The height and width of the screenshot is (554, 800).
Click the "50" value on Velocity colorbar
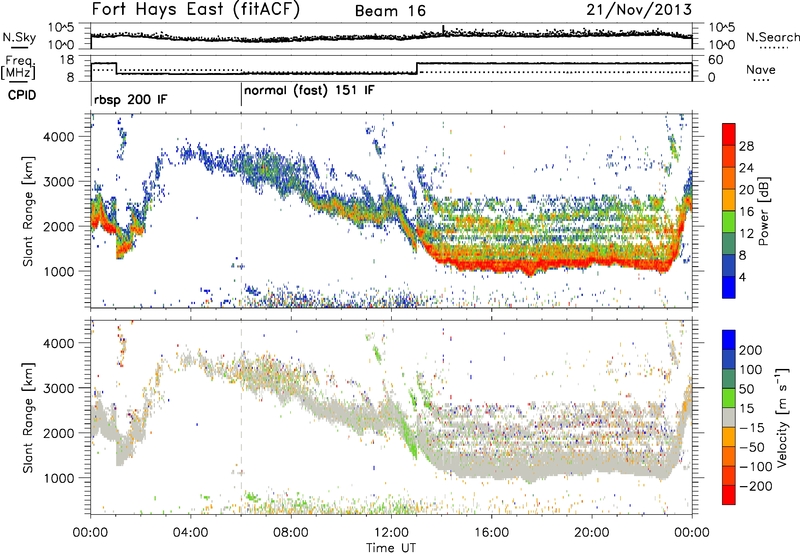tap(747, 389)
